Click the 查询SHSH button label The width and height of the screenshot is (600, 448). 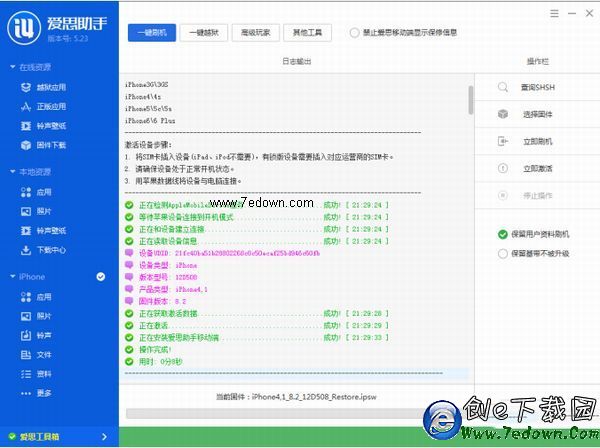point(538,87)
